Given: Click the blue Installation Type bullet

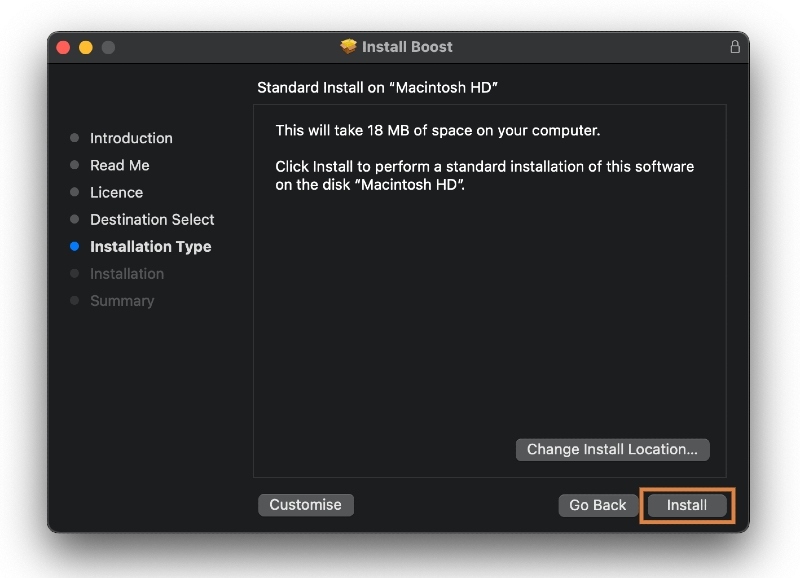Looking at the screenshot, I should click(74, 246).
